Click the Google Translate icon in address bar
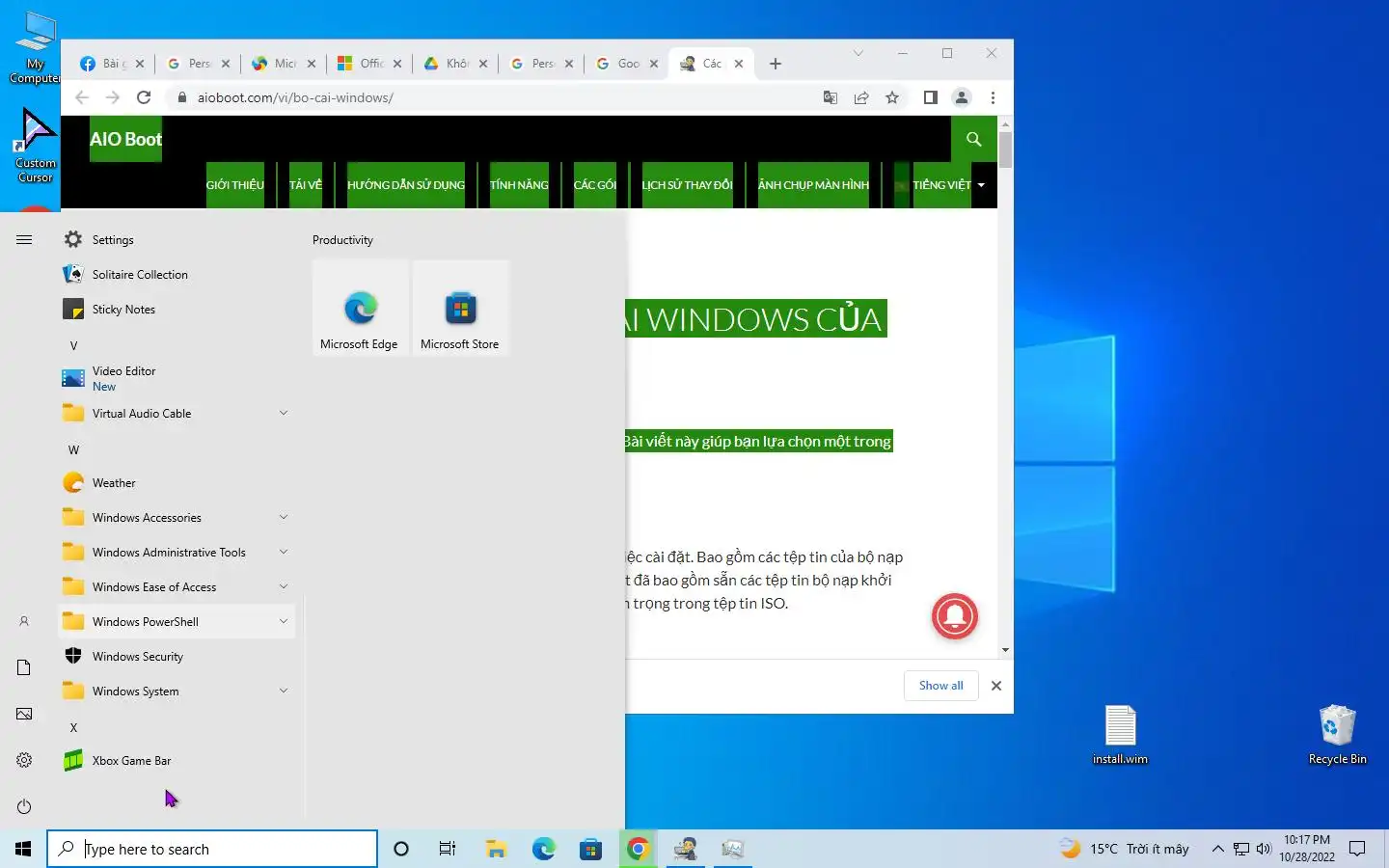Viewport: 1389px width, 868px height. (831, 97)
